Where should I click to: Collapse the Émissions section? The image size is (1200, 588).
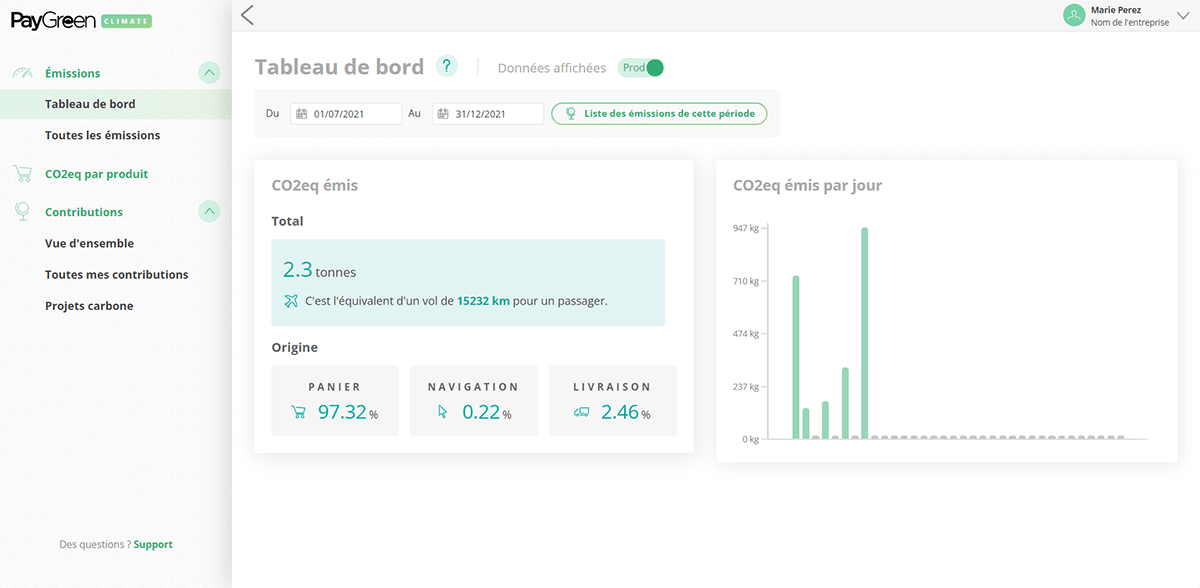pyautogui.click(x=209, y=73)
